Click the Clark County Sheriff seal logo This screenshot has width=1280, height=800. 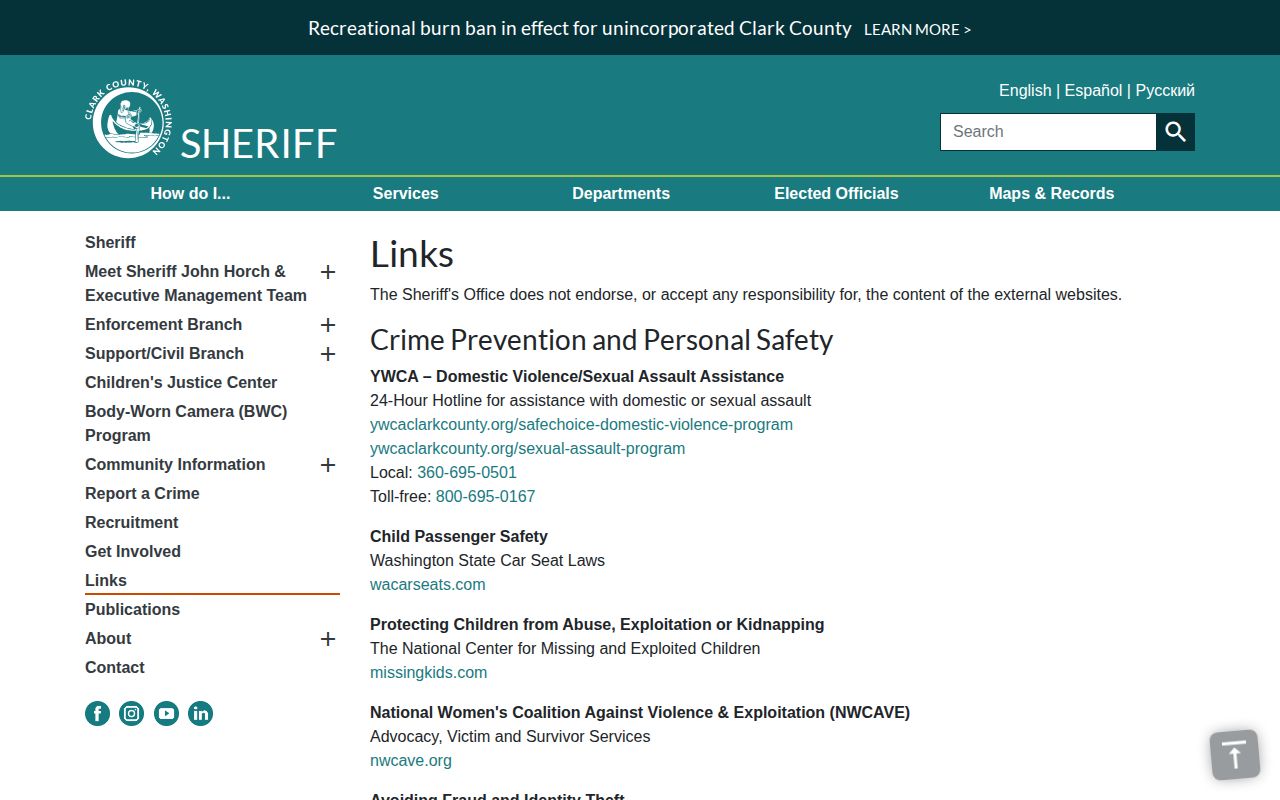coord(128,119)
